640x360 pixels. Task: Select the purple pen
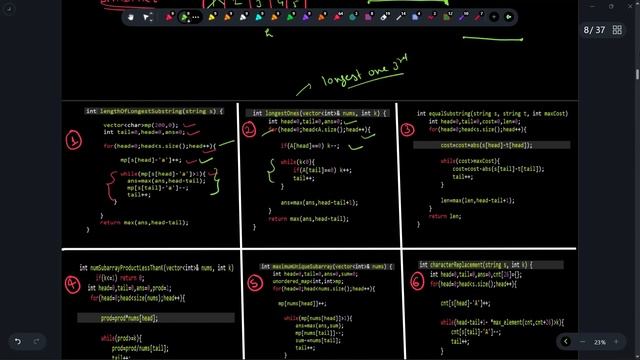coord(306,17)
